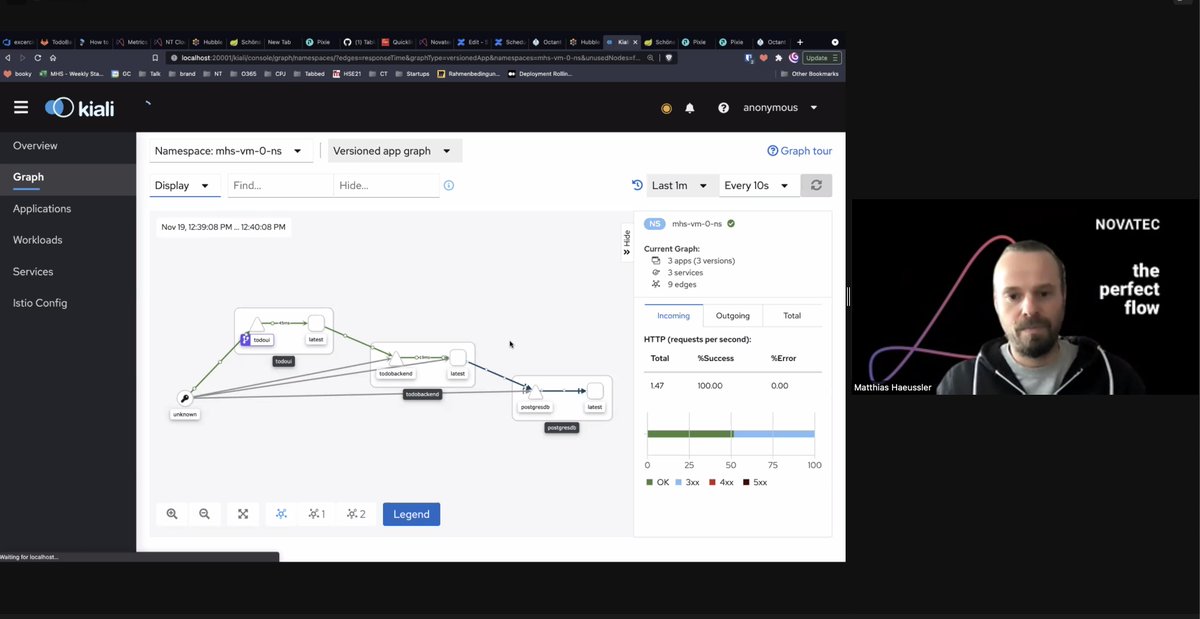The width and height of the screenshot is (1200, 619).
Task: Click the graph timestamp label
Action: [x=224, y=227]
